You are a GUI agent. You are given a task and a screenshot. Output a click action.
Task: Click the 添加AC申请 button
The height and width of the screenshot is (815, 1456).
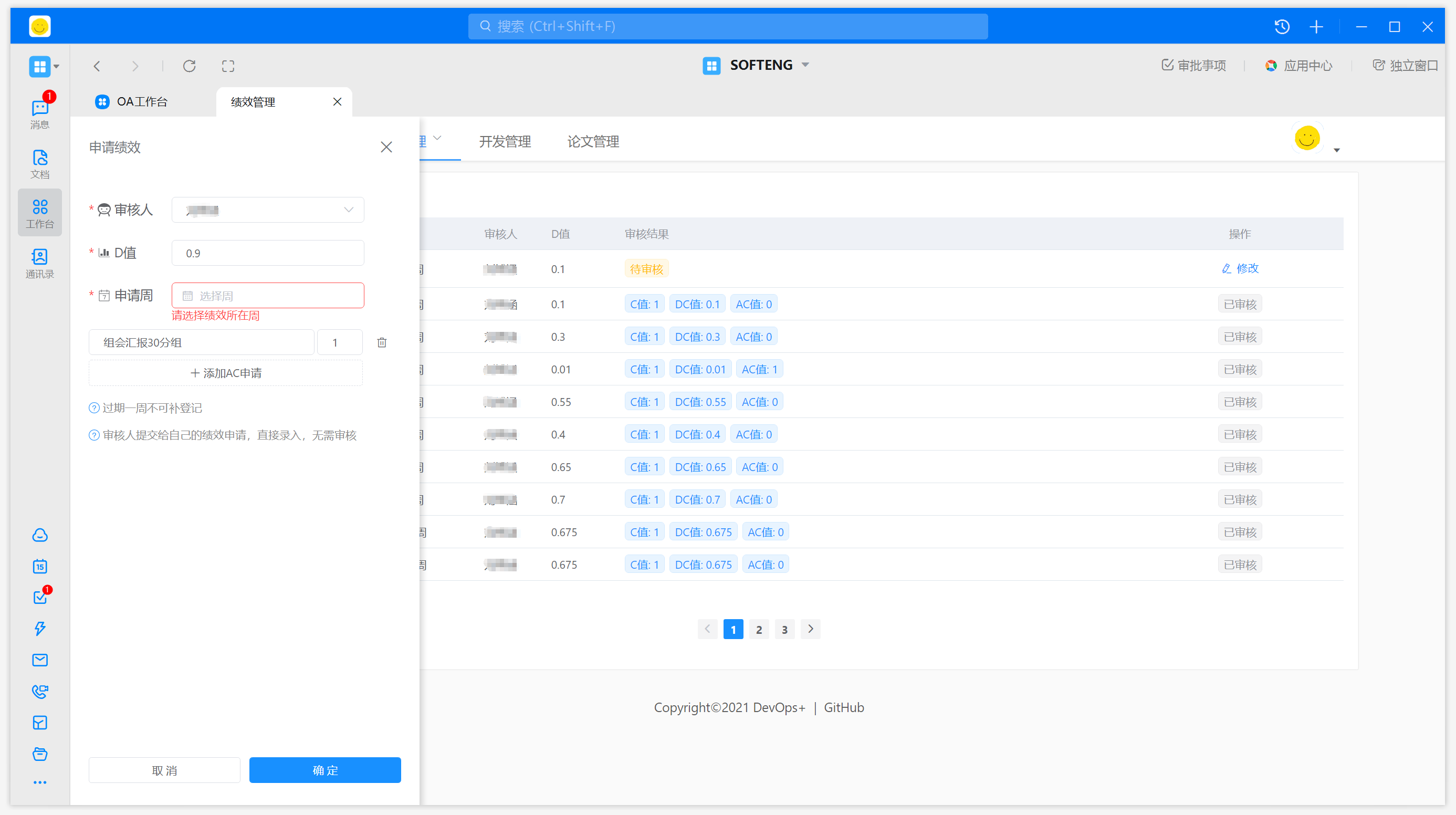pyautogui.click(x=226, y=373)
